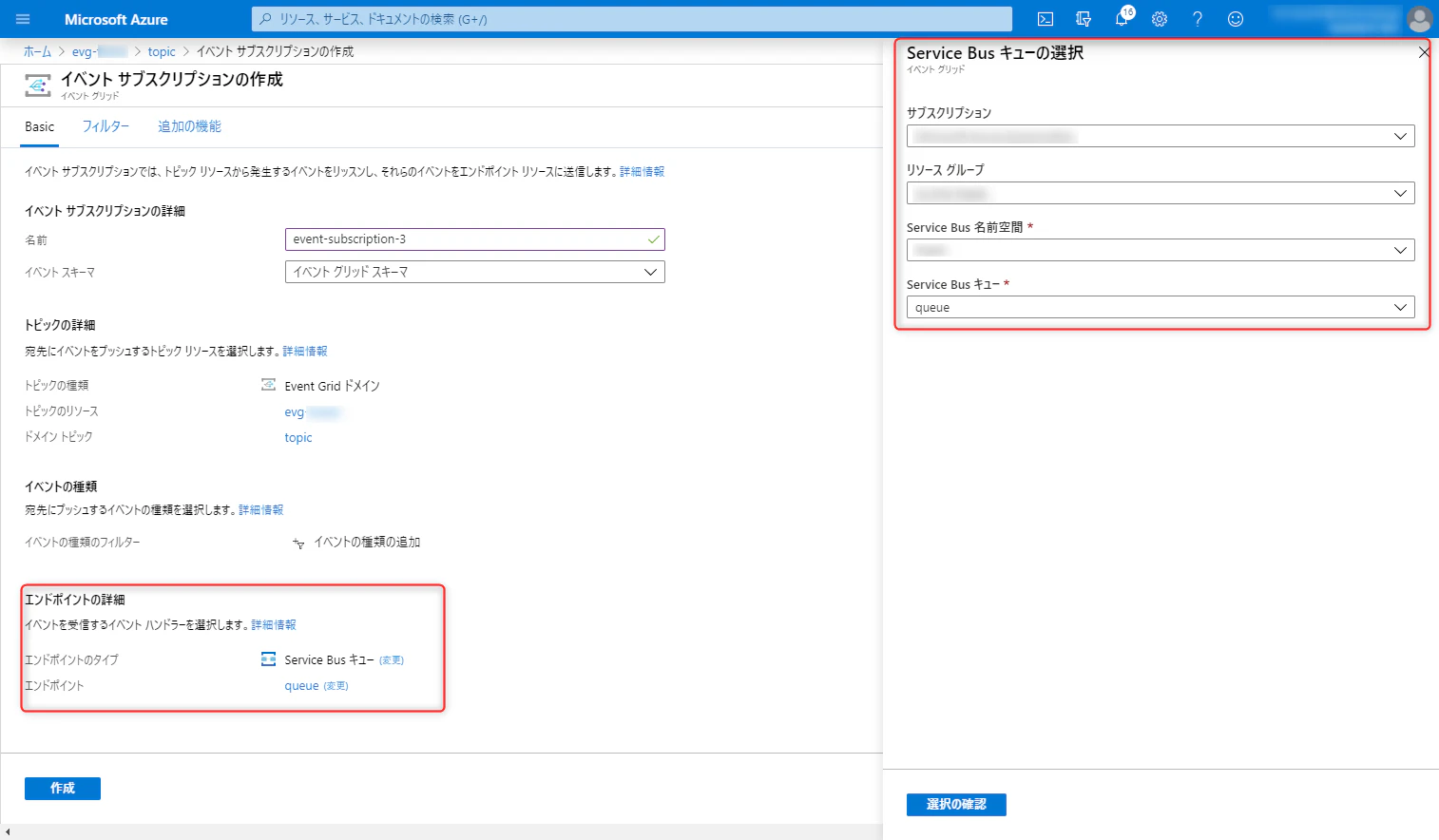This screenshot has width=1439, height=840.
Task: Click the Service Bus queue endpoint icon
Action: [268, 659]
